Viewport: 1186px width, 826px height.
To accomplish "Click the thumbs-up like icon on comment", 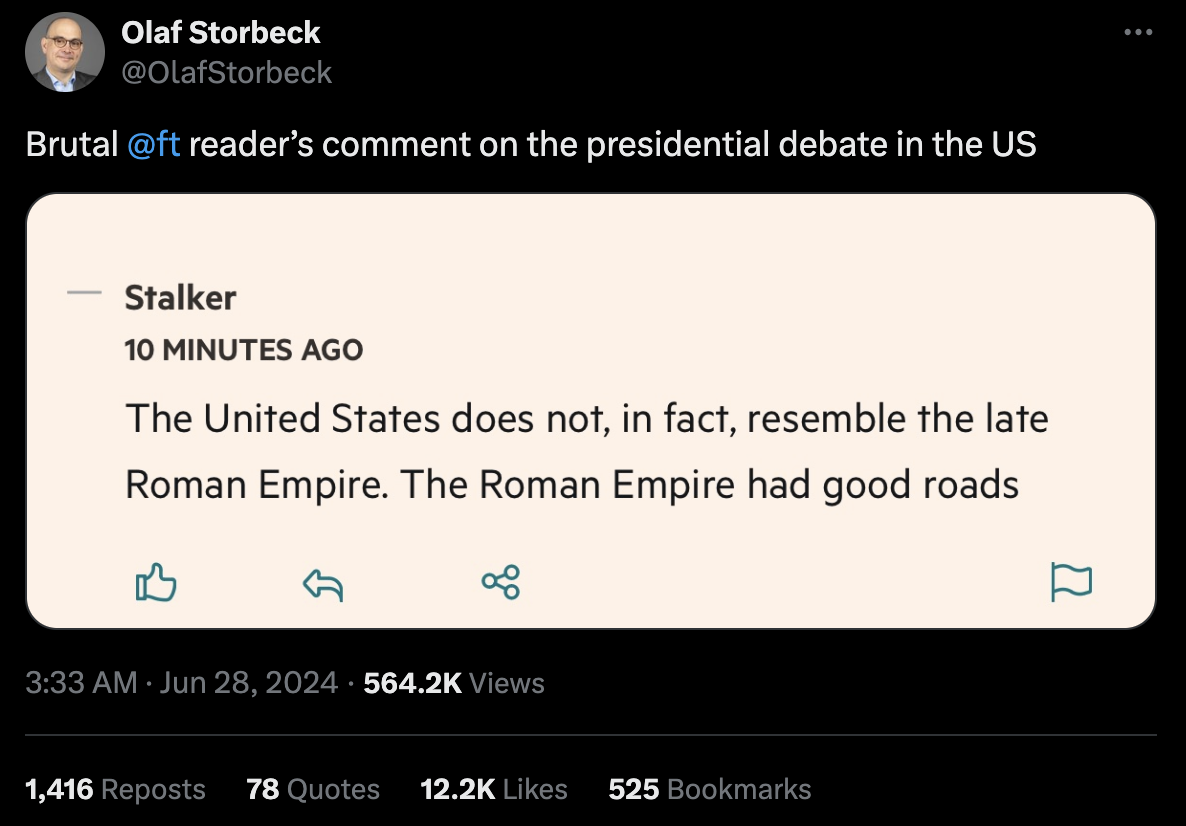I will tap(155, 582).
